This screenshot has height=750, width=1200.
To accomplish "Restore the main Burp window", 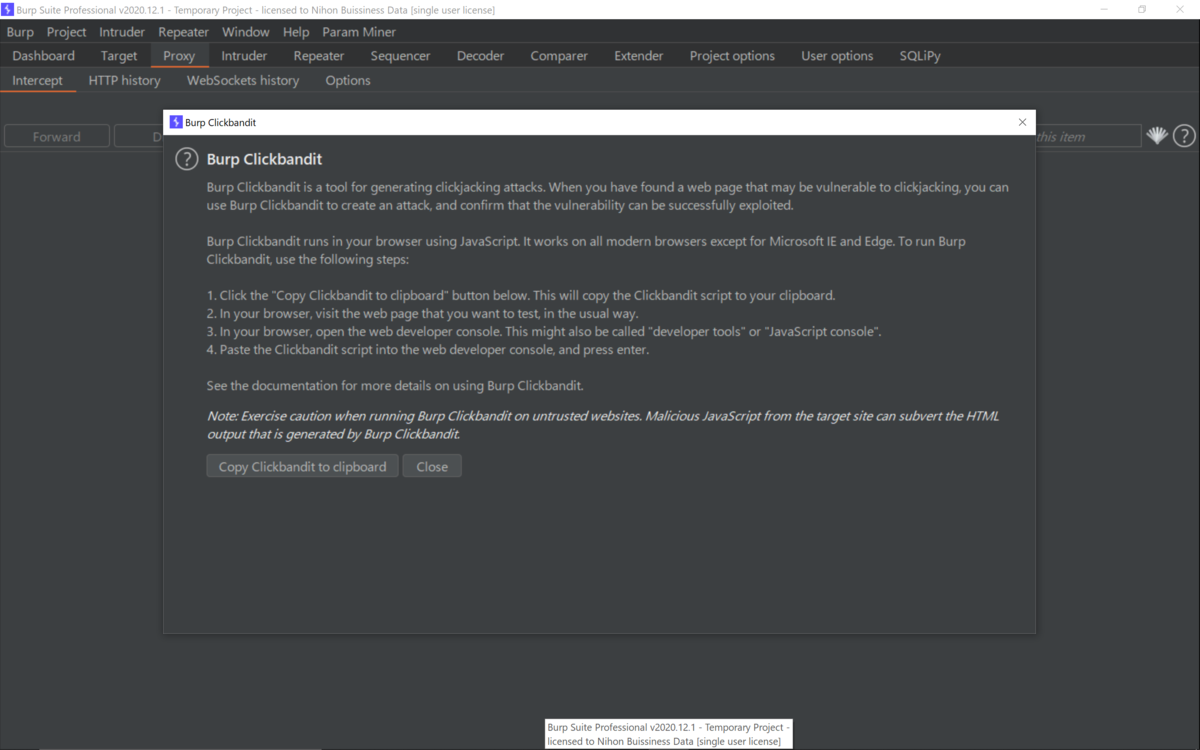I will [x=1141, y=9].
